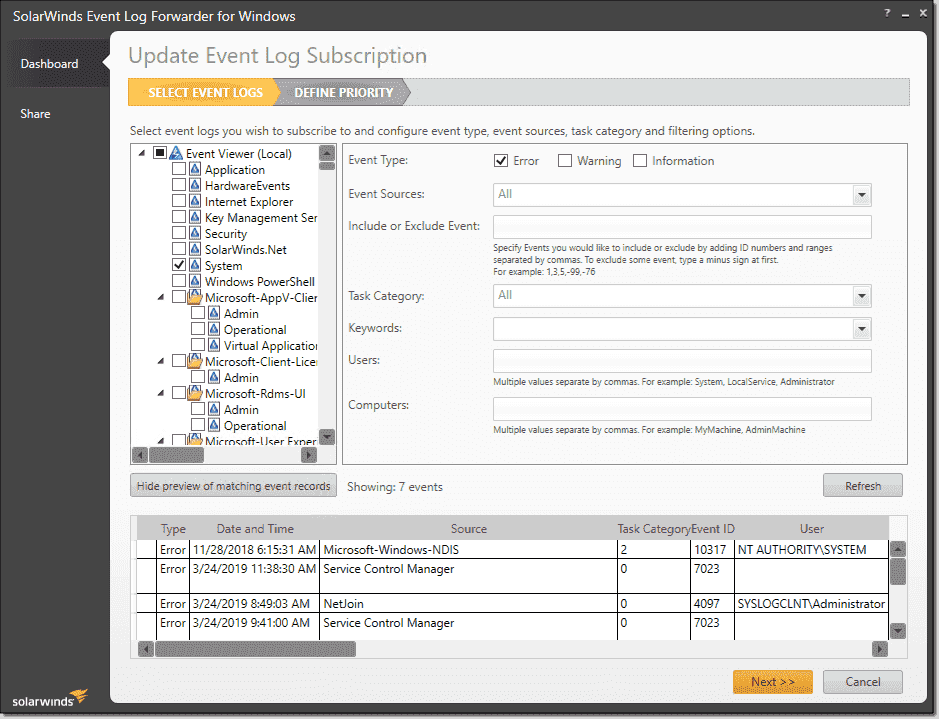Open the Task Category dropdown

(x=862, y=296)
